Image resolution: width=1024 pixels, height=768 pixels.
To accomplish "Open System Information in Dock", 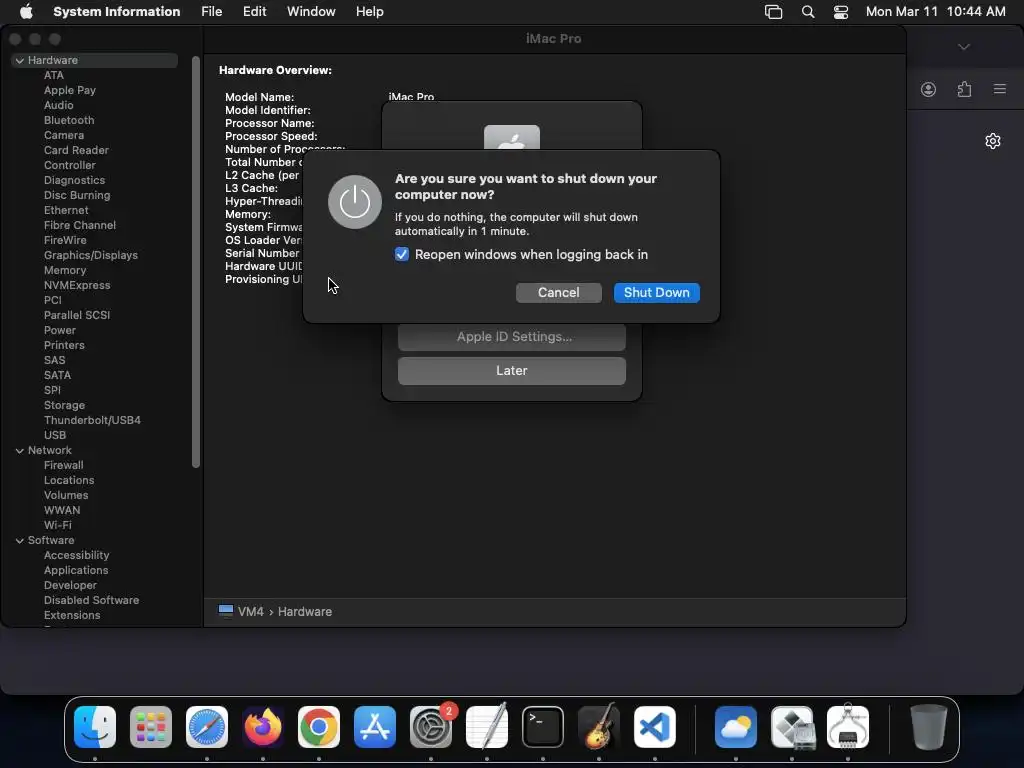I will pyautogui.click(x=848, y=727).
